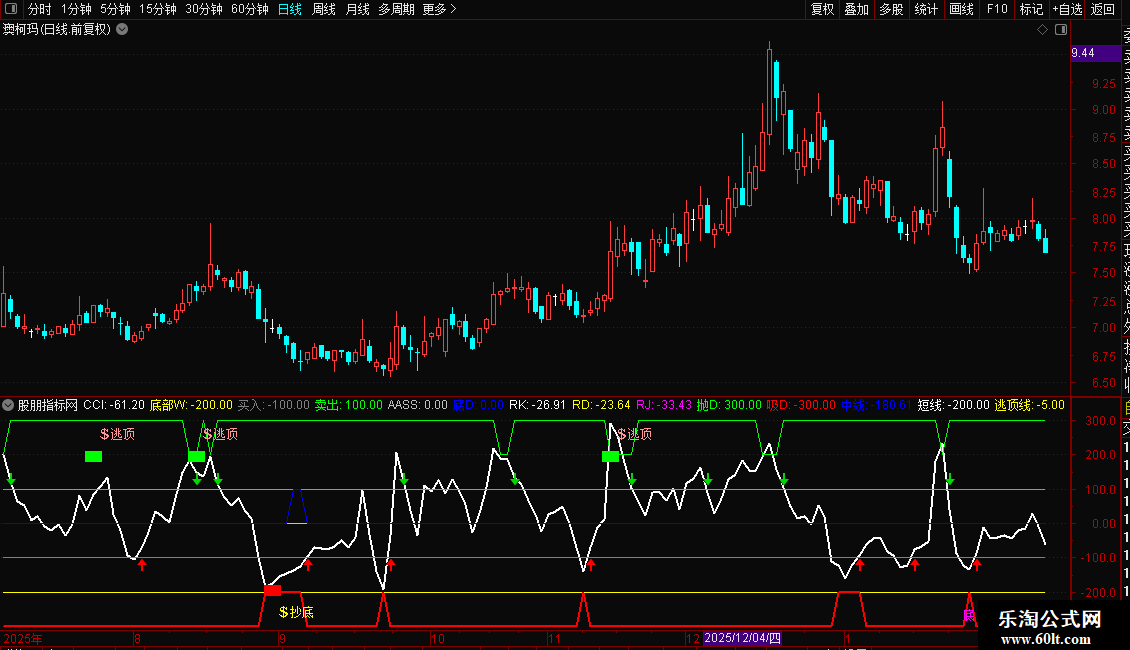
Task: Select the 15分钟 timeframe
Action: coord(157,9)
